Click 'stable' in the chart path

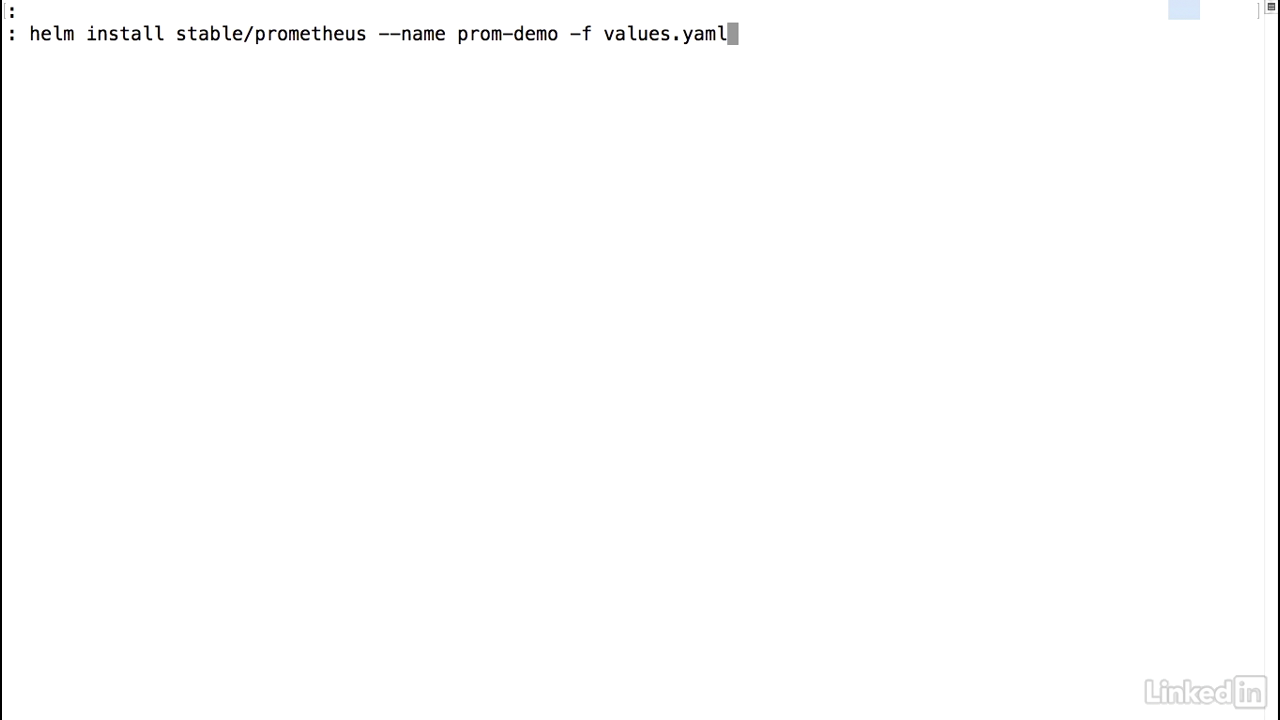coord(209,34)
